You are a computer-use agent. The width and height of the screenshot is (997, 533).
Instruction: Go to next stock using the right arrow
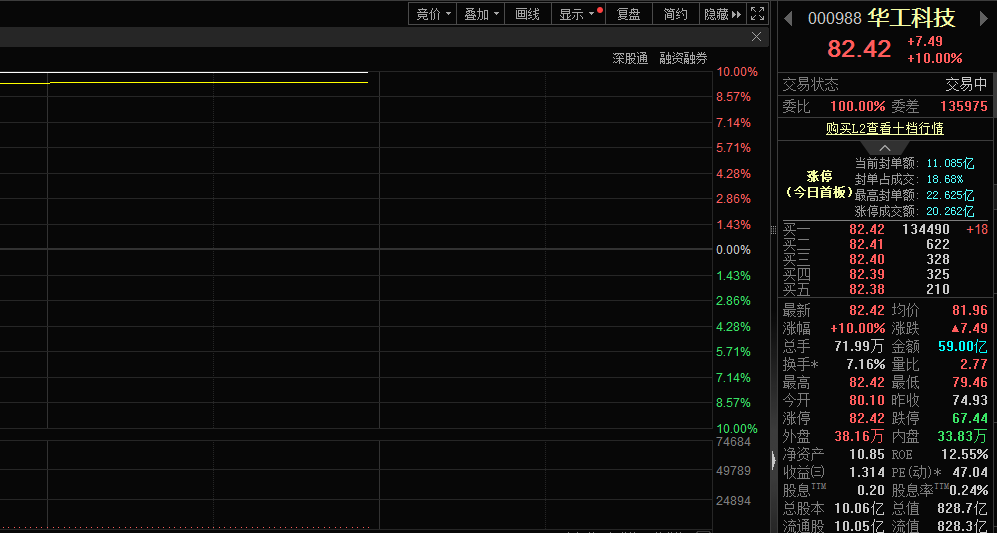[984, 18]
